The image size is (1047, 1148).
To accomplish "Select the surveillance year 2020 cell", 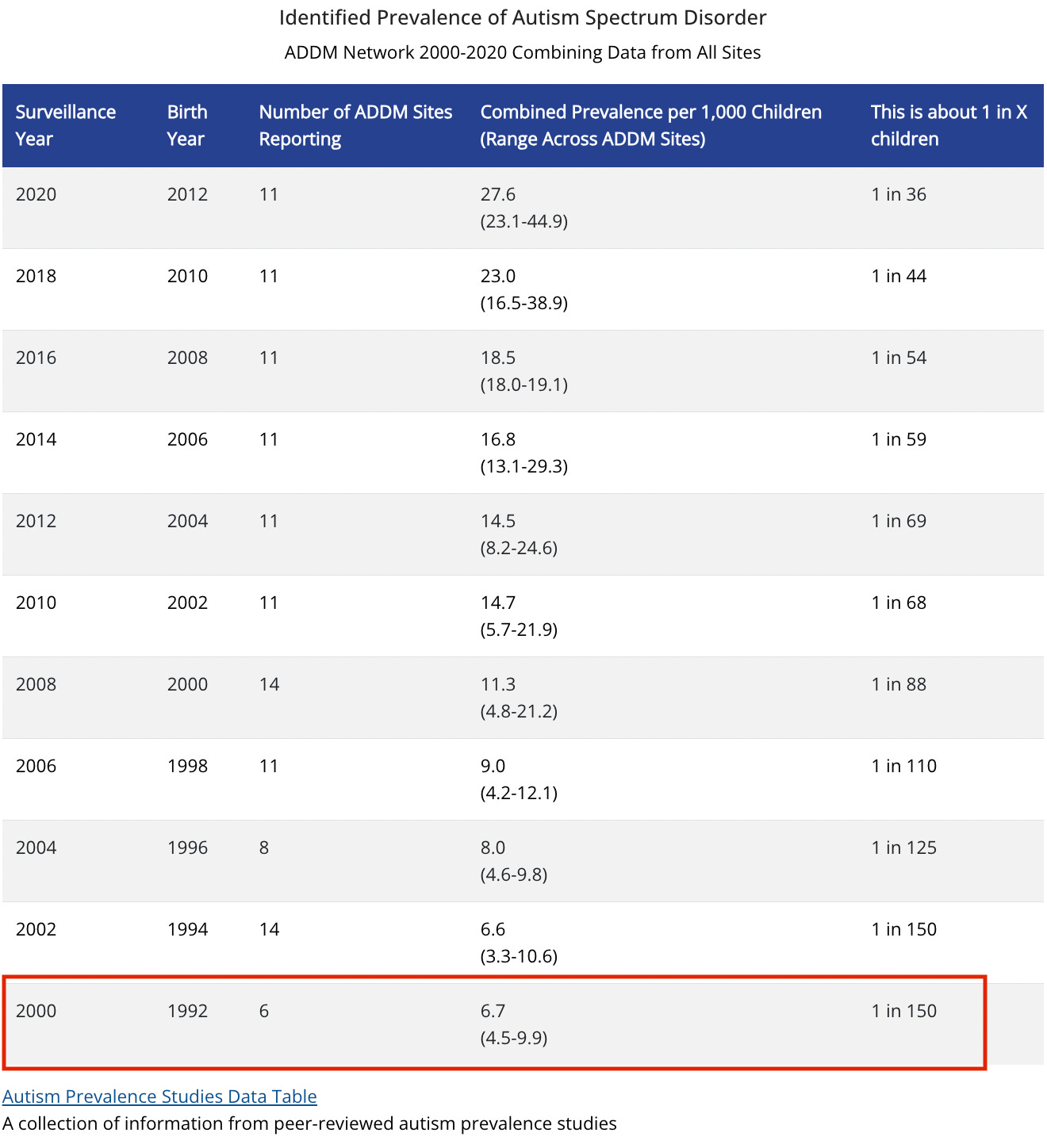I will coord(36,194).
